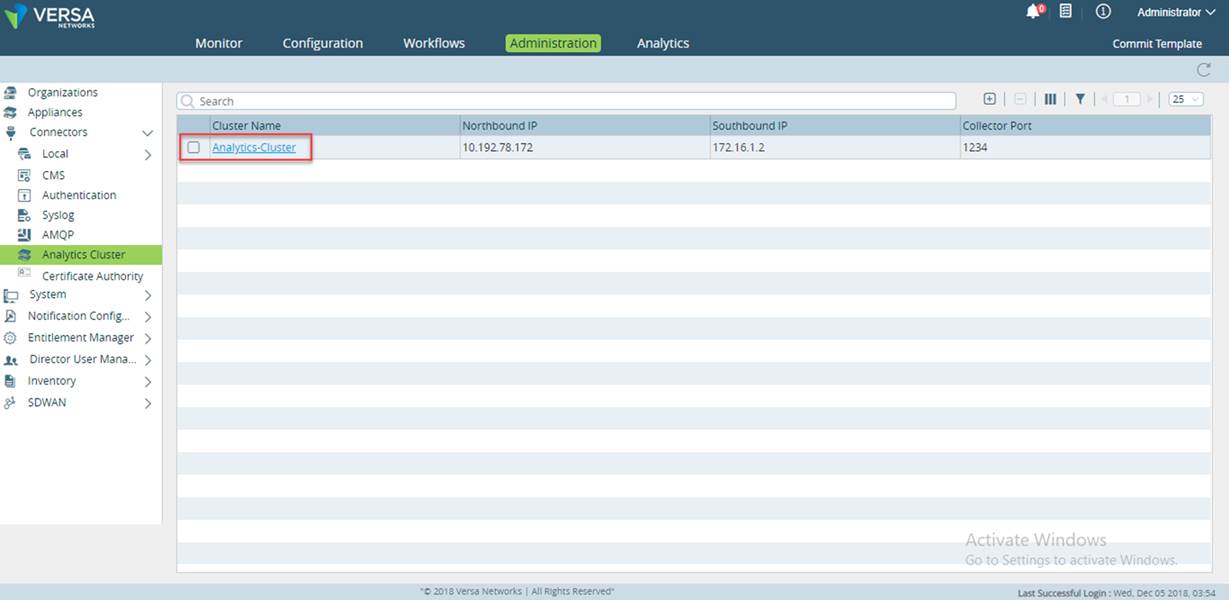Open Certificate Authority in sidebar
The width and height of the screenshot is (1229, 600).
pos(92,276)
